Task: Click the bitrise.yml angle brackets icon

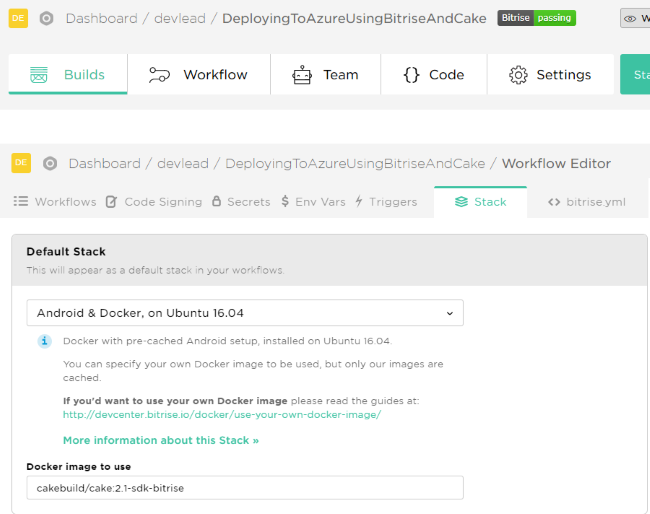Action: pos(554,202)
